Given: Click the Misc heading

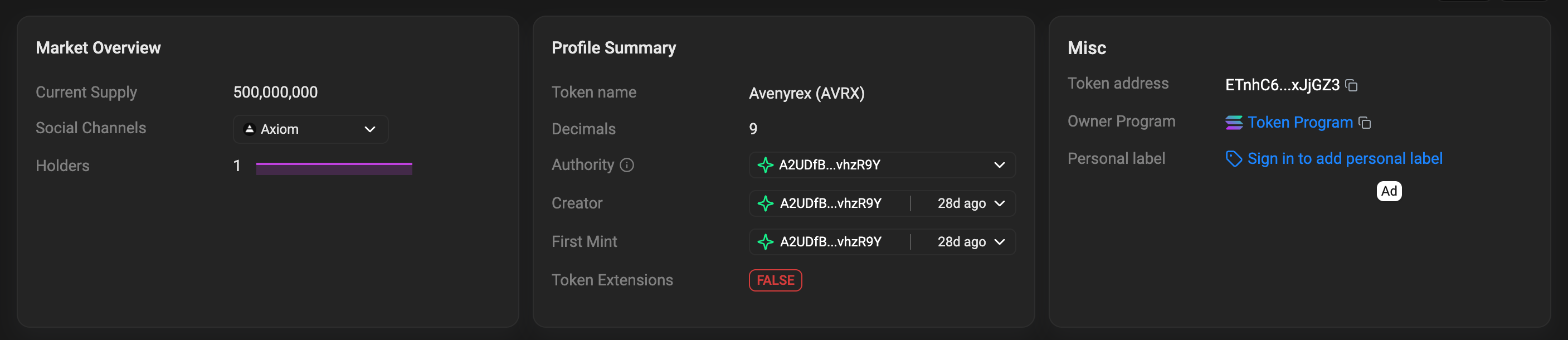Looking at the screenshot, I should (1087, 48).
